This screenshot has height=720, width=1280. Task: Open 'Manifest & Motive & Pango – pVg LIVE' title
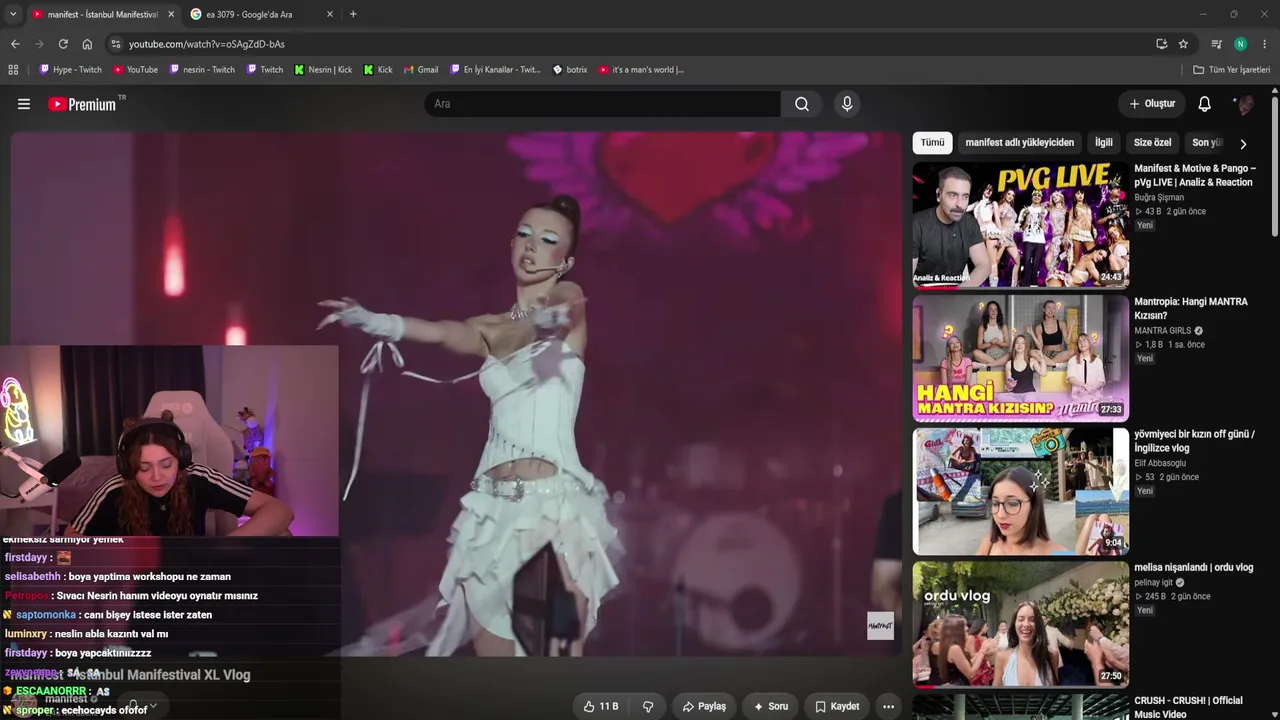[1195, 176]
